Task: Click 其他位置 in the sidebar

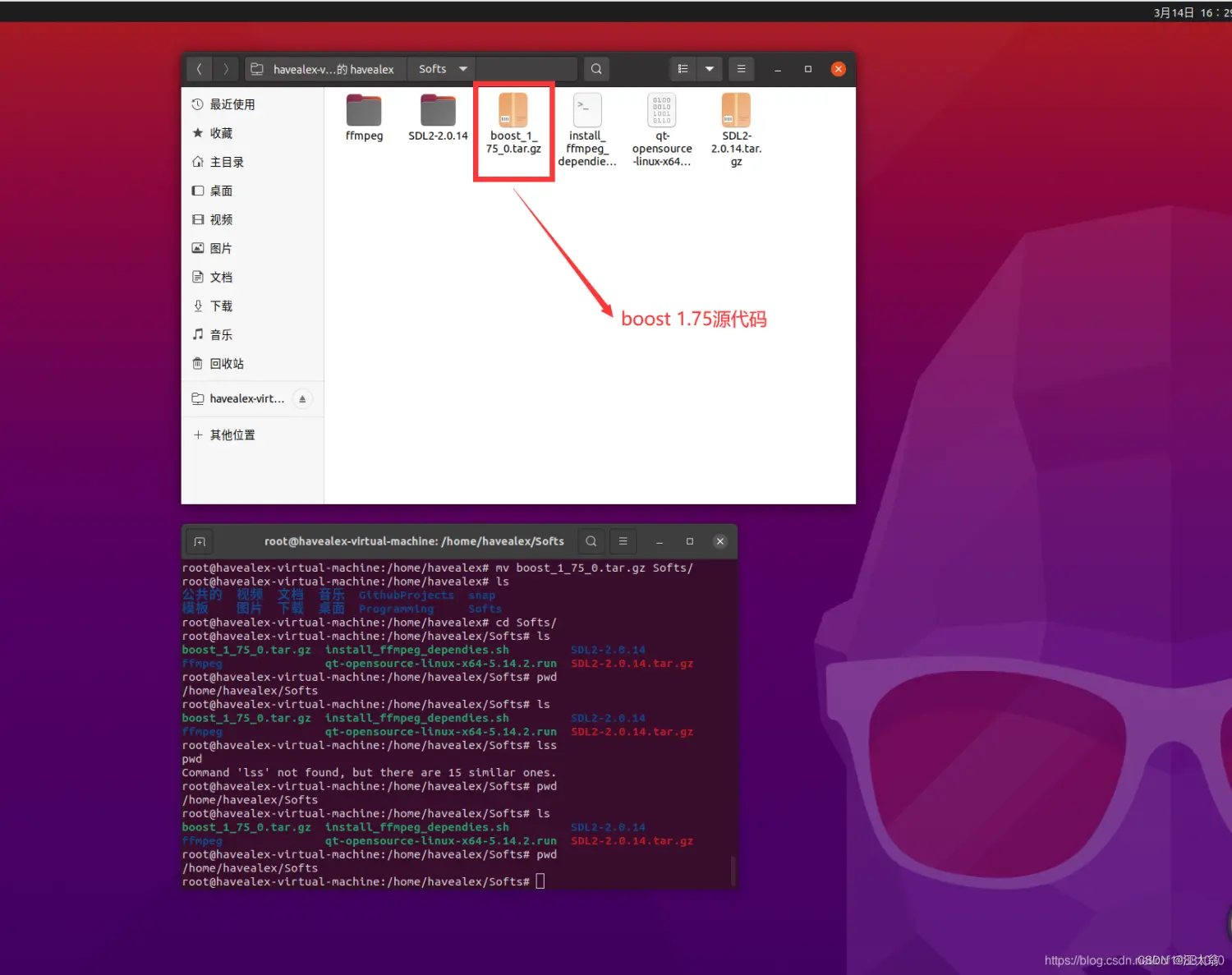Action: coord(232,435)
